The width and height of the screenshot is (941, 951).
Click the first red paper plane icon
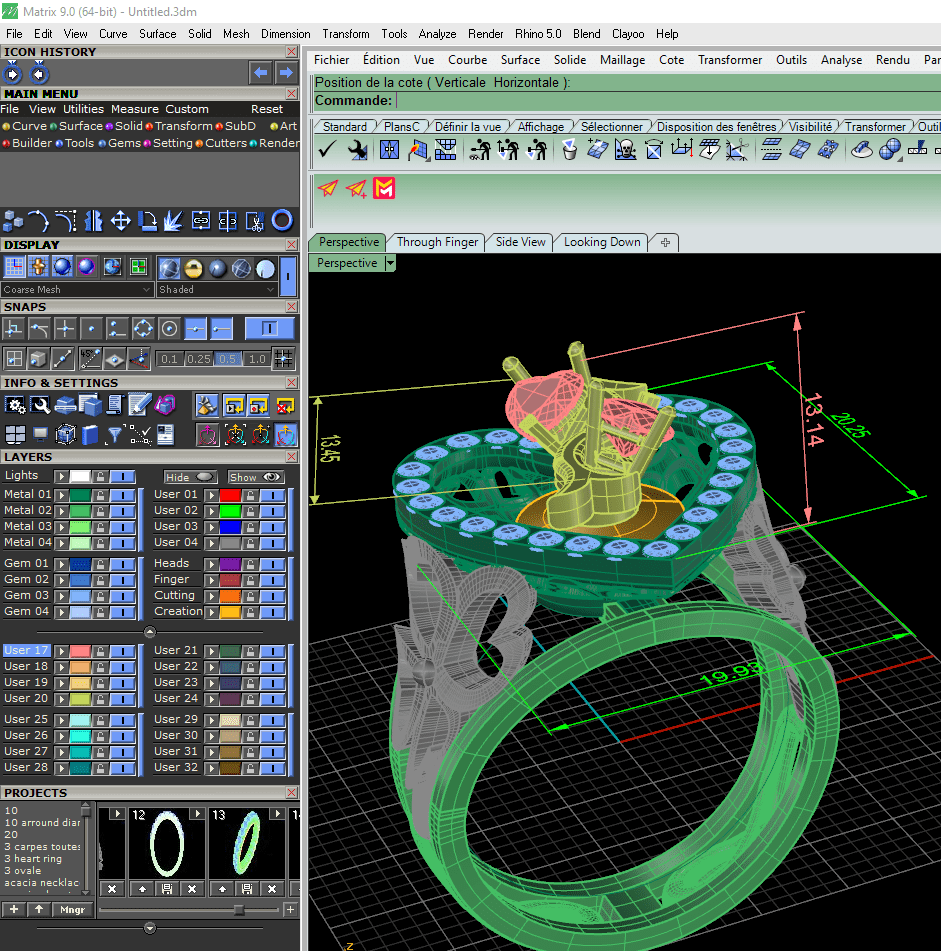coord(328,189)
